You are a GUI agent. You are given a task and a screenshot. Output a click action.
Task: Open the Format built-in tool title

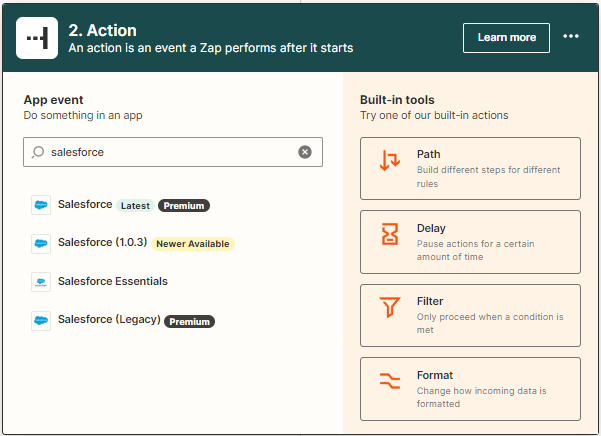(x=435, y=375)
